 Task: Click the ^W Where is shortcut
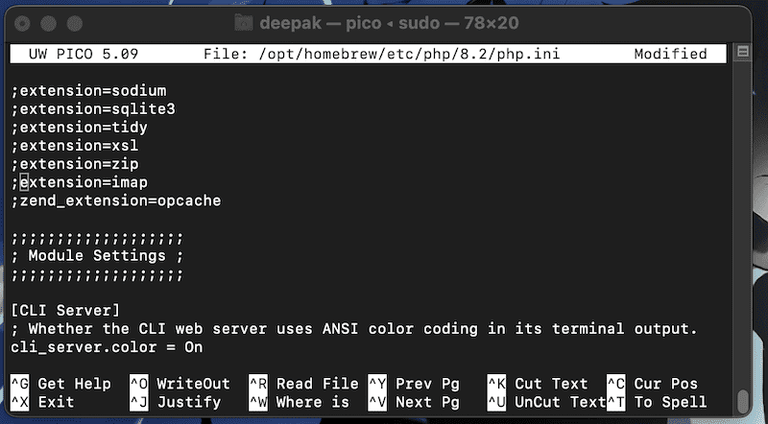pyautogui.click(x=299, y=402)
